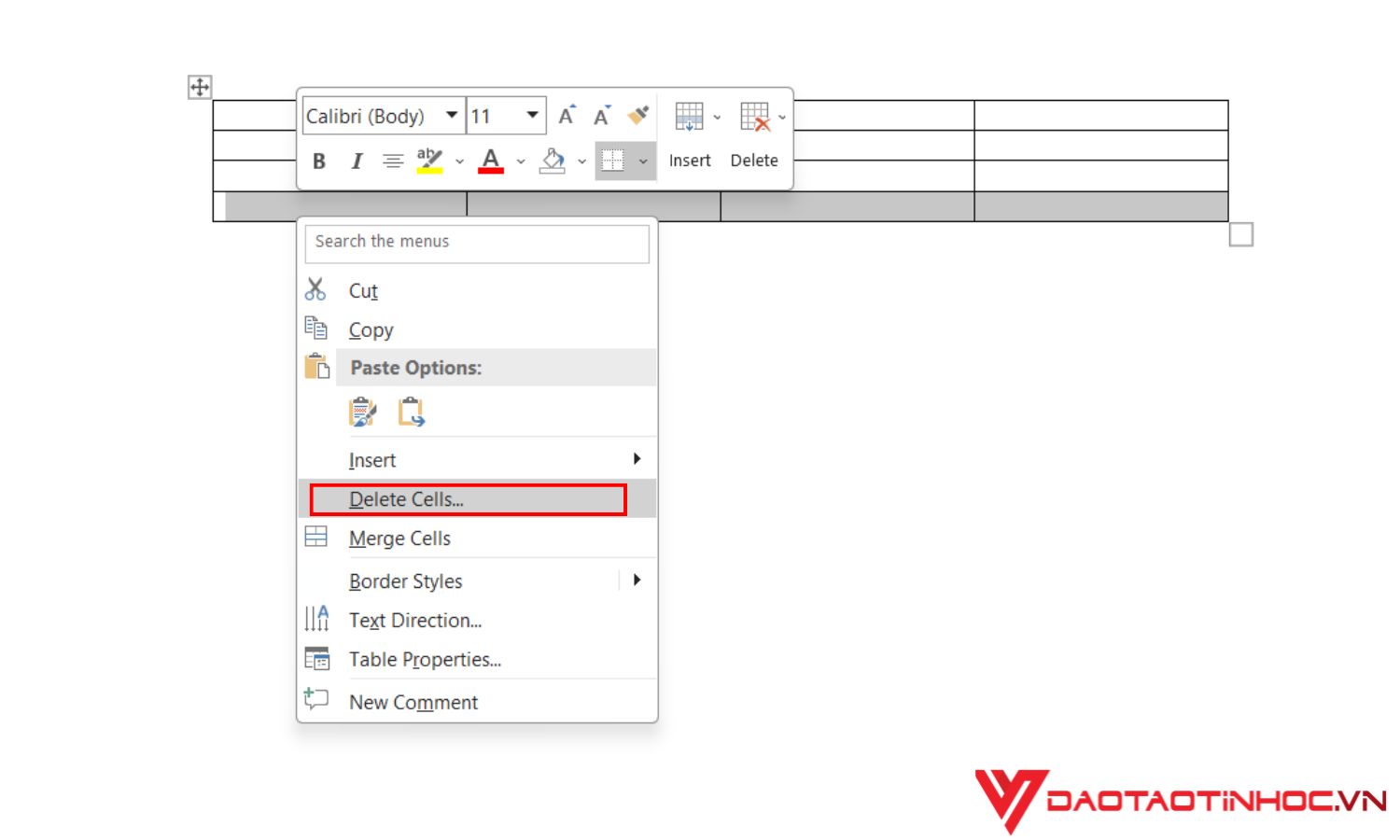Expand the Insert submenu
This screenshot has width=1400, height=840.
tap(477, 460)
